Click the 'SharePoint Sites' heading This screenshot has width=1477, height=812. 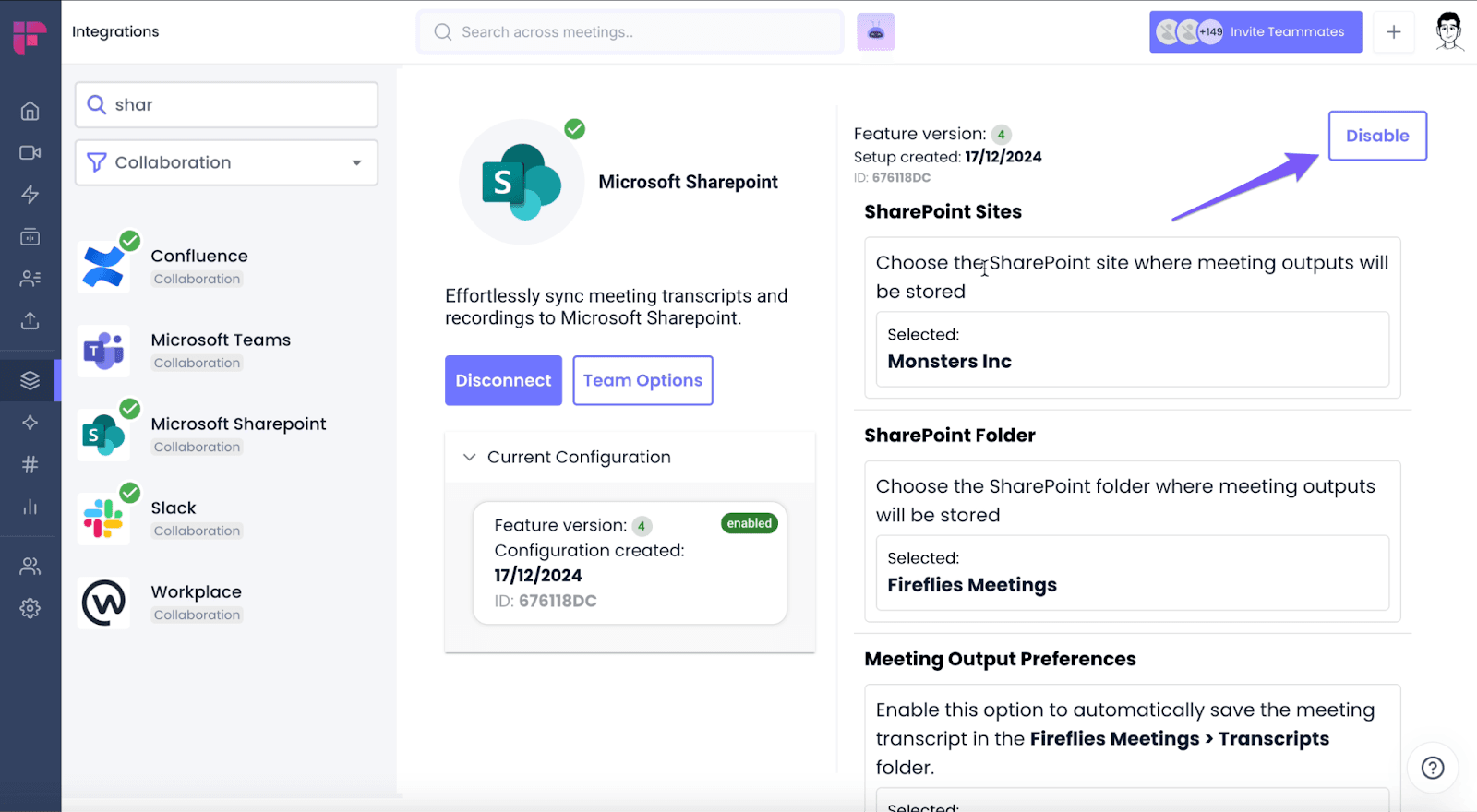pos(943,211)
